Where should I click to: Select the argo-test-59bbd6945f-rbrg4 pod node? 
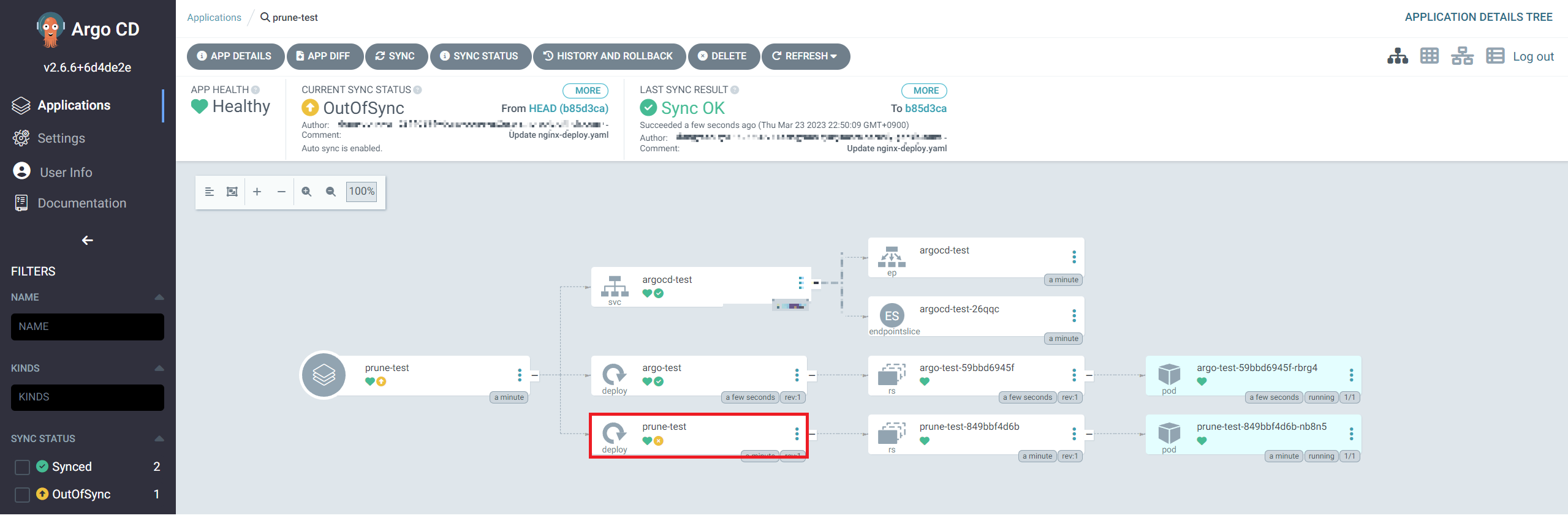pyautogui.click(x=1253, y=376)
